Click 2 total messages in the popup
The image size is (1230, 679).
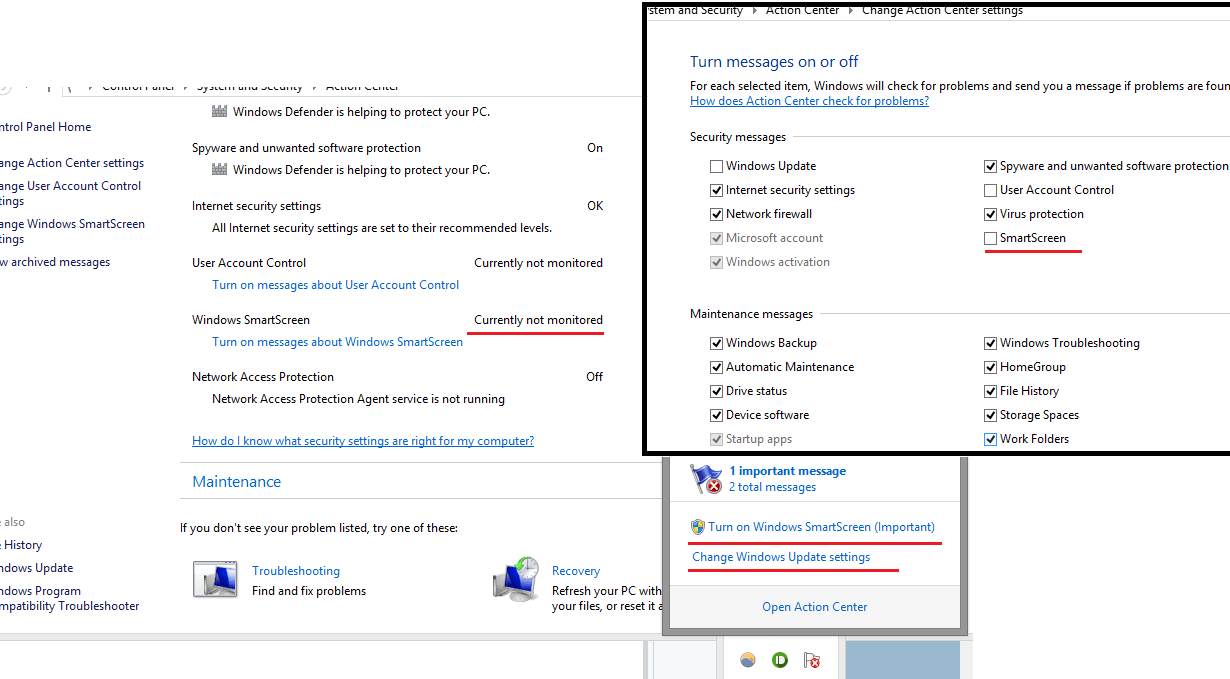pyautogui.click(x=772, y=487)
